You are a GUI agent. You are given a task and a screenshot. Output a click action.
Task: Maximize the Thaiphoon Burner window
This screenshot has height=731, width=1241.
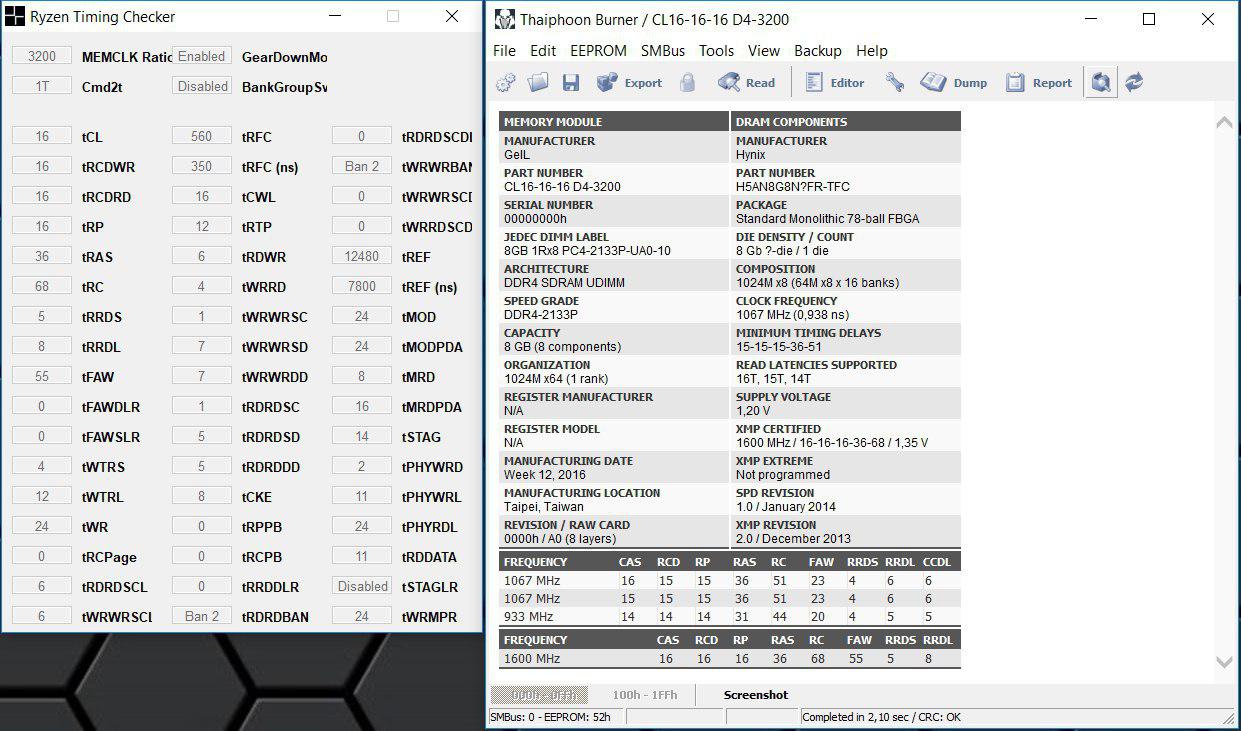[x=1149, y=19]
